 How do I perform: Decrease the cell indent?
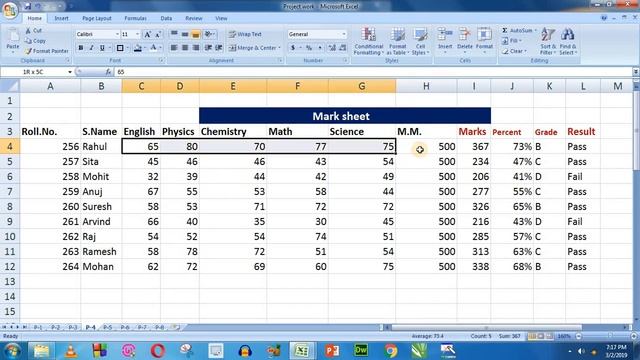[208, 48]
